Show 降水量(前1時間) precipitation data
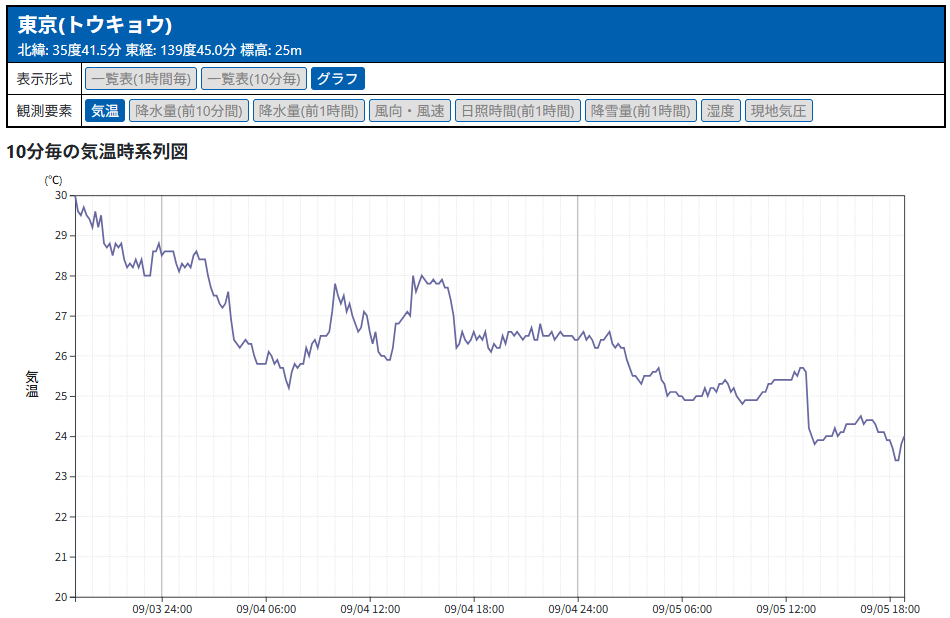Screen dimensions: 950x618 [x=308, y=111]
